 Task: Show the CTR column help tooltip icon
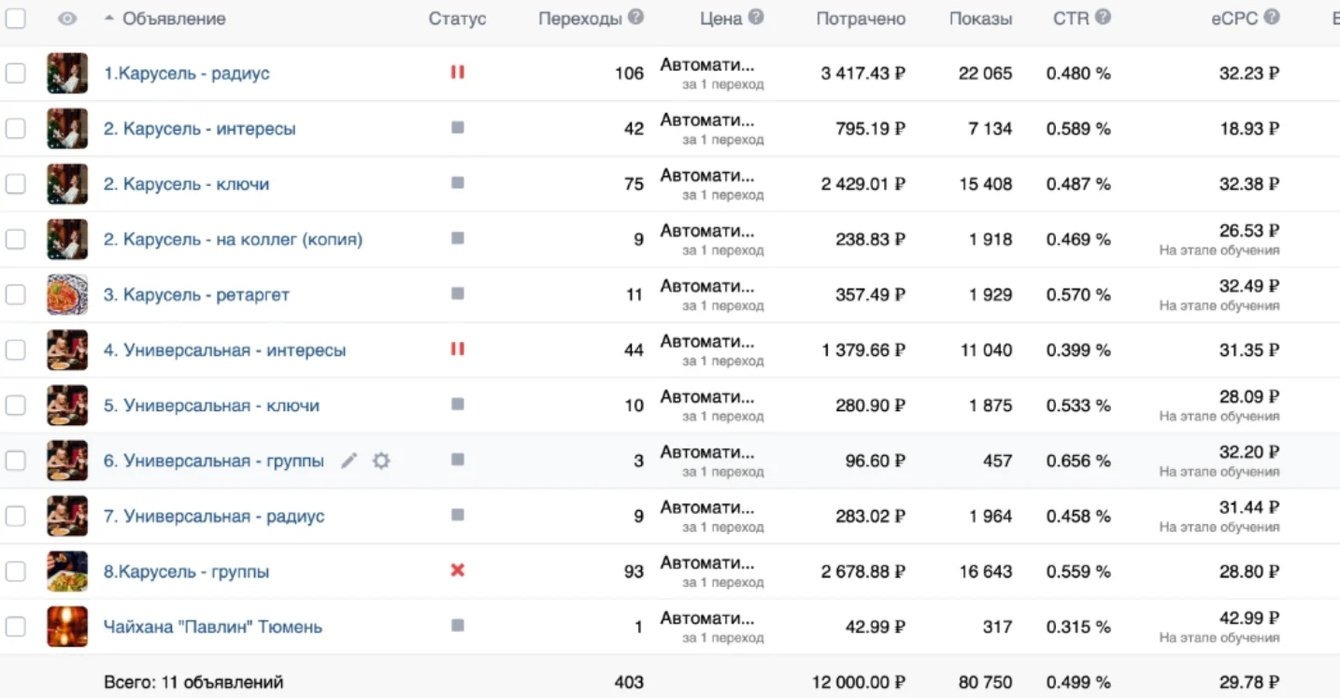pyautogui.click(x=1102, y=17)
